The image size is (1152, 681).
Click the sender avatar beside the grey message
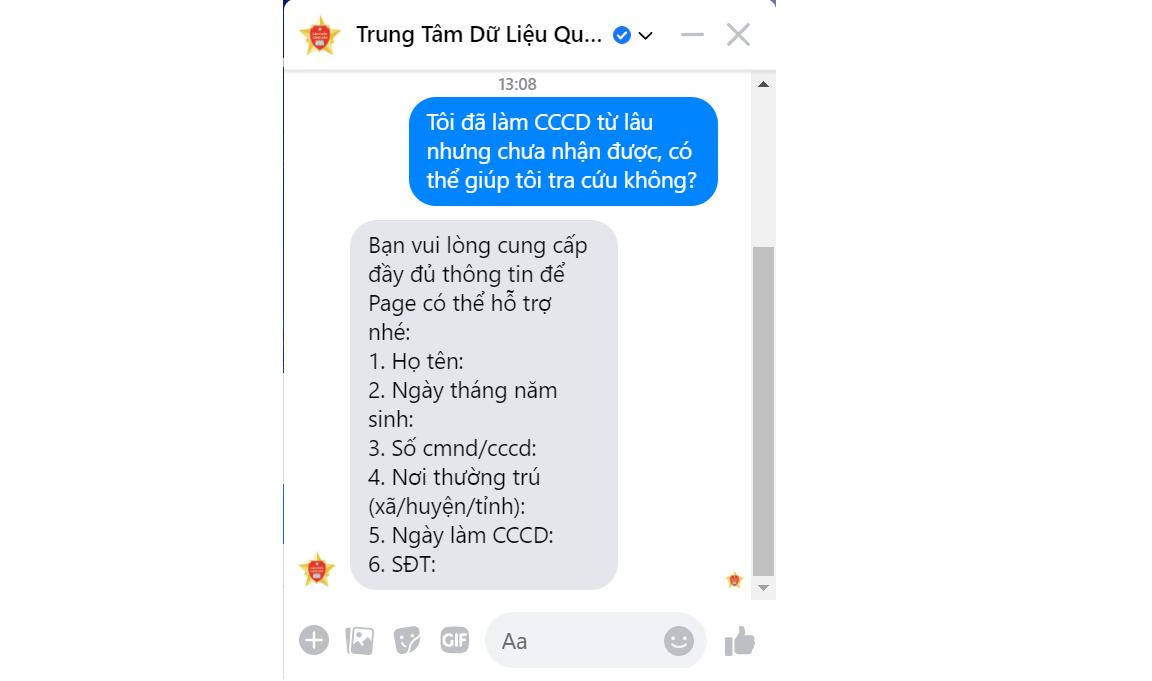tap(317, 570)
